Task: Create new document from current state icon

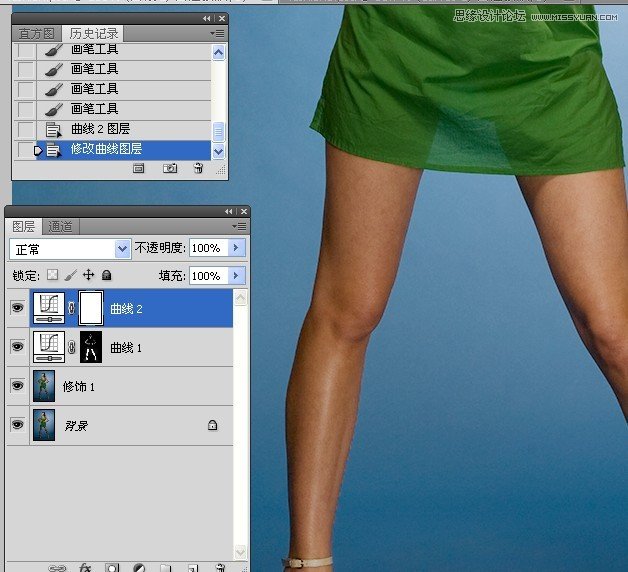Action: click(139, 169)
